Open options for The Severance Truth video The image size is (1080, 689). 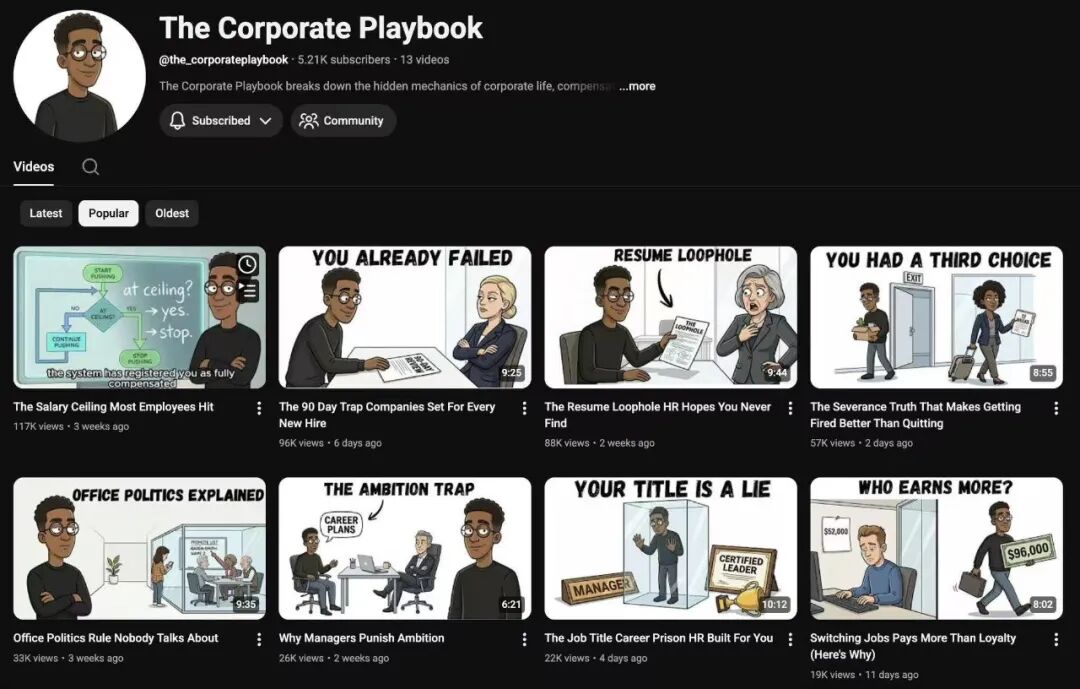pyautogui.click(x=1056, y=407)
